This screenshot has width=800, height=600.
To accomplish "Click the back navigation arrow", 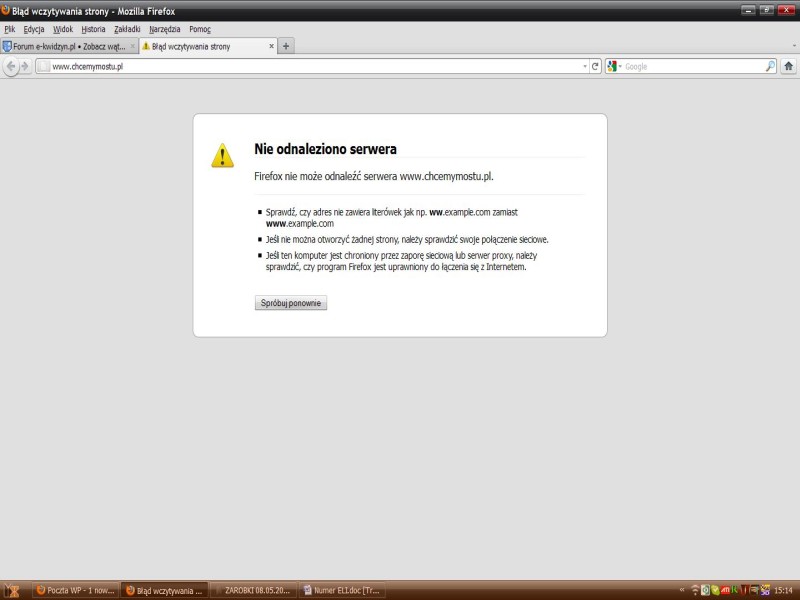I will click(11, 66).
